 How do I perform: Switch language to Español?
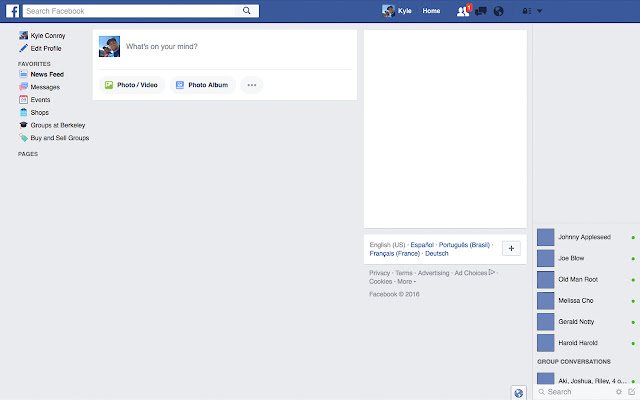pyautogui.click(x=423, y=245)
